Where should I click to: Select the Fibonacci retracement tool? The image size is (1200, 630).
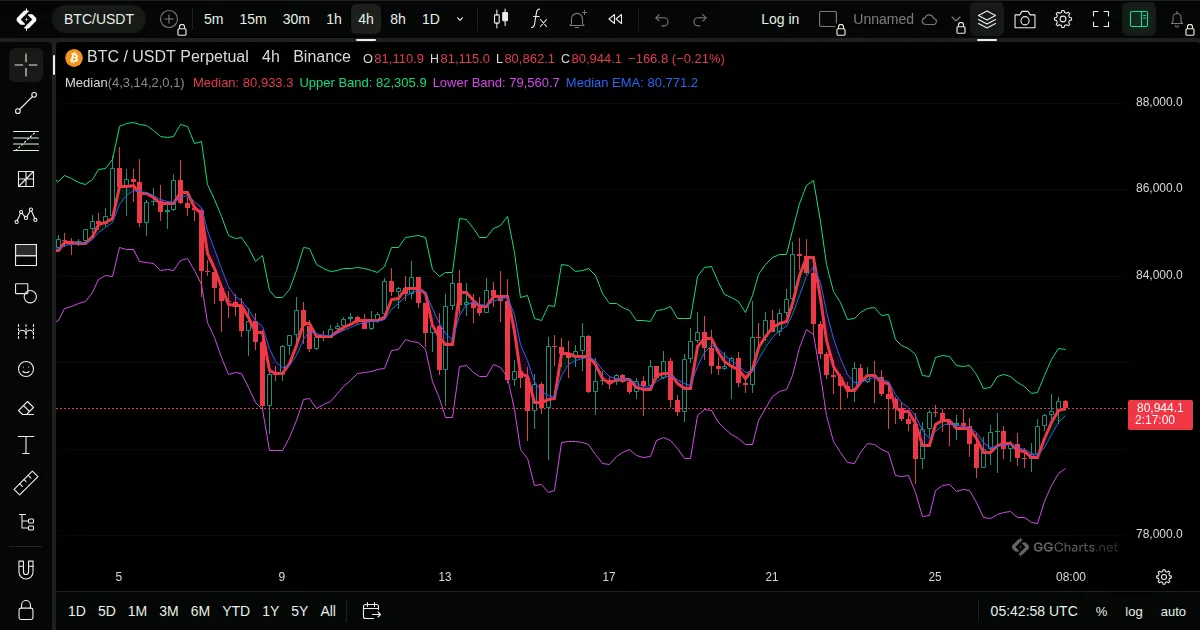[26, 141]
